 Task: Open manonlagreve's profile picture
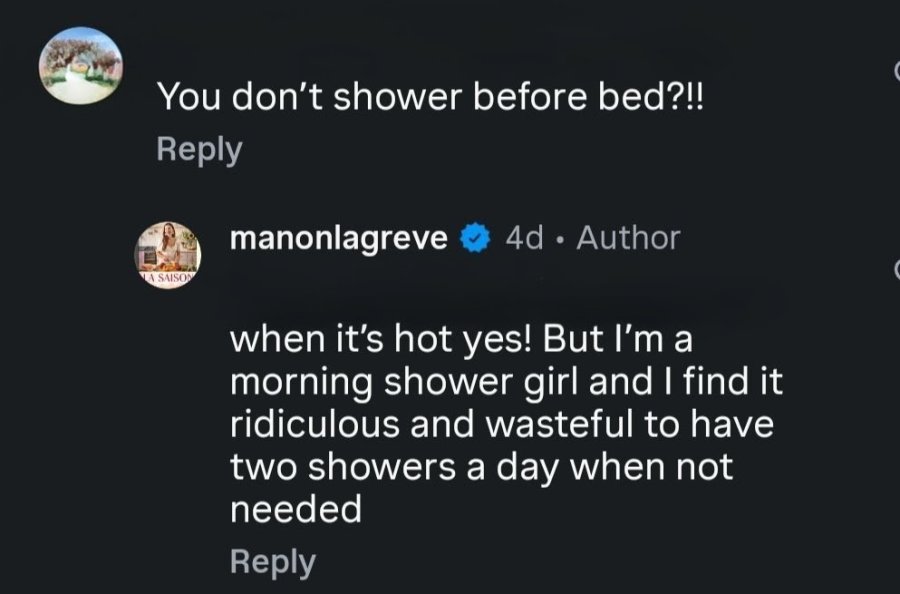(168, 255)
